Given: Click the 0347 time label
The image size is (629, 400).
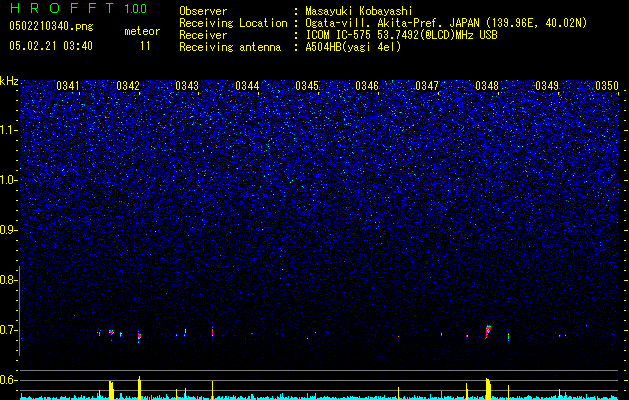Looking at the screenshot, I should 427,86.
